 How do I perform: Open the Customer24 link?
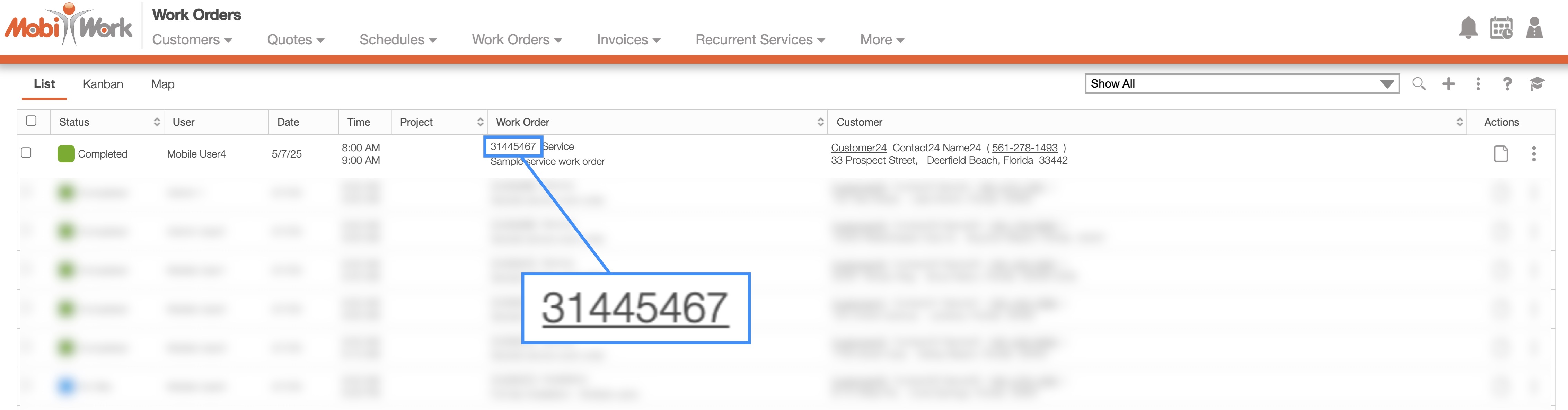858,148
